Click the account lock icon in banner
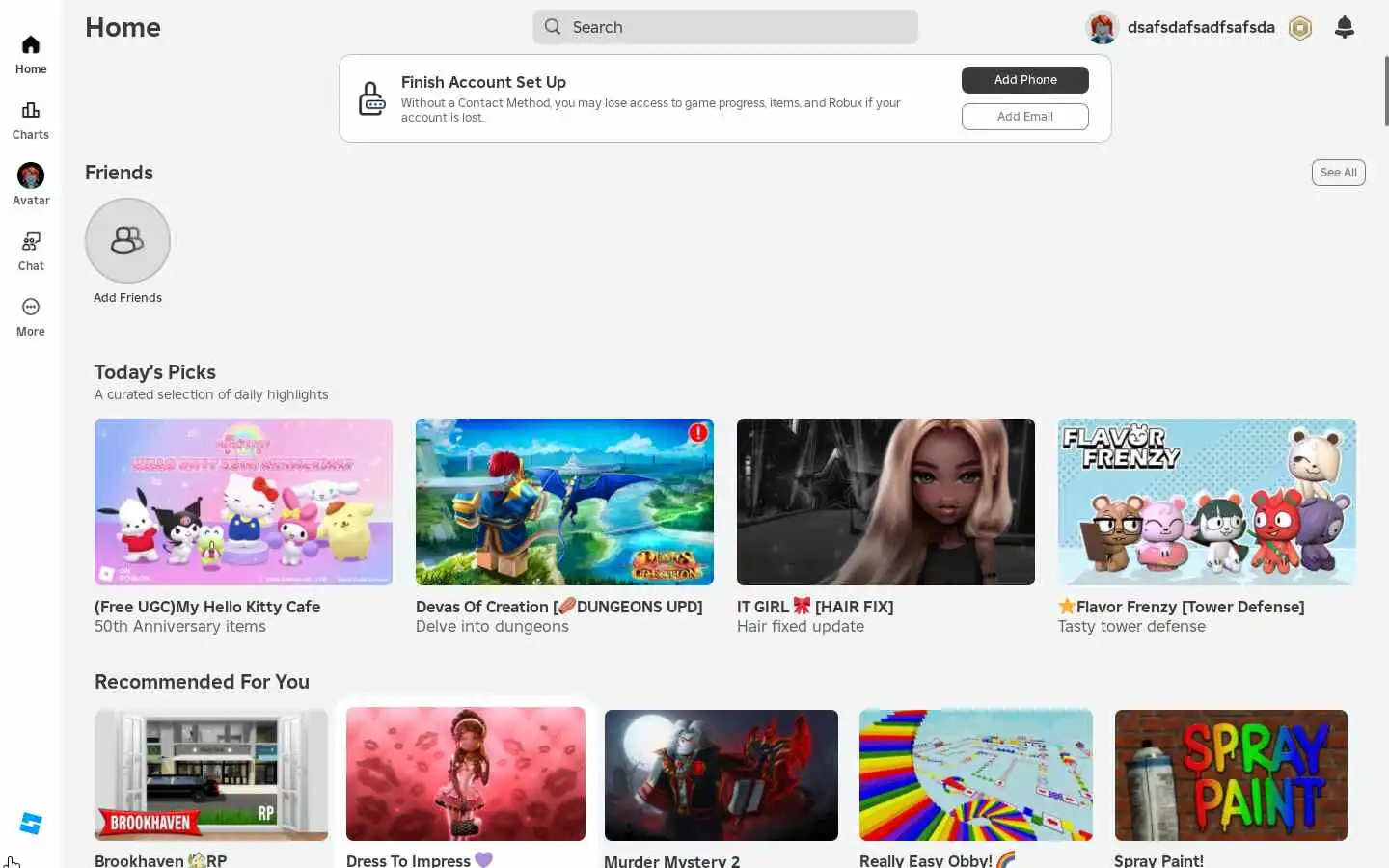 coord(372,98)
